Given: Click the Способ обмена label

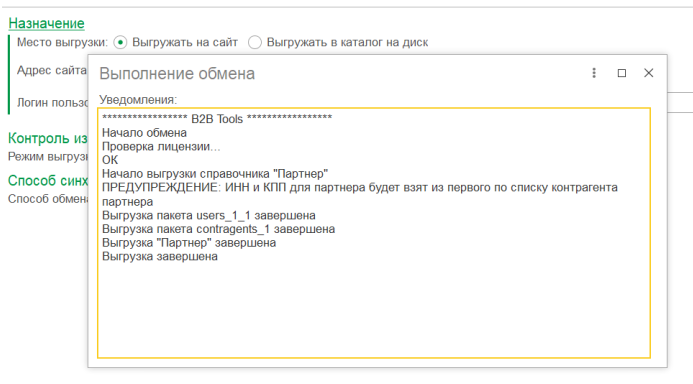Looking at the screenshot, I should click(x=48, y=199).
